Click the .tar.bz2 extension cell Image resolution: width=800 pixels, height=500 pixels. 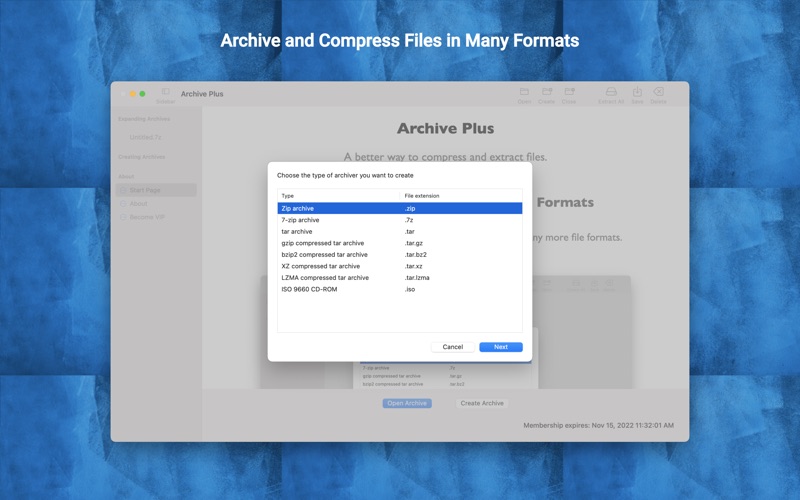pyautogui.click(x=416, y=255)
